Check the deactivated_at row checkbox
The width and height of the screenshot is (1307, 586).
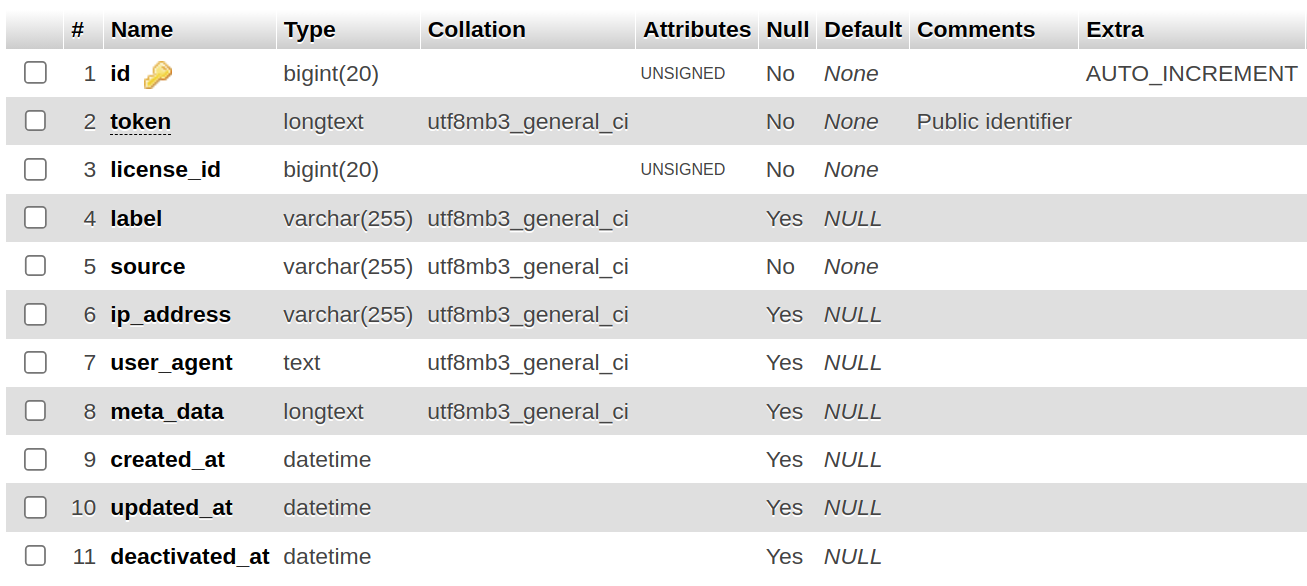coord(36,556)
